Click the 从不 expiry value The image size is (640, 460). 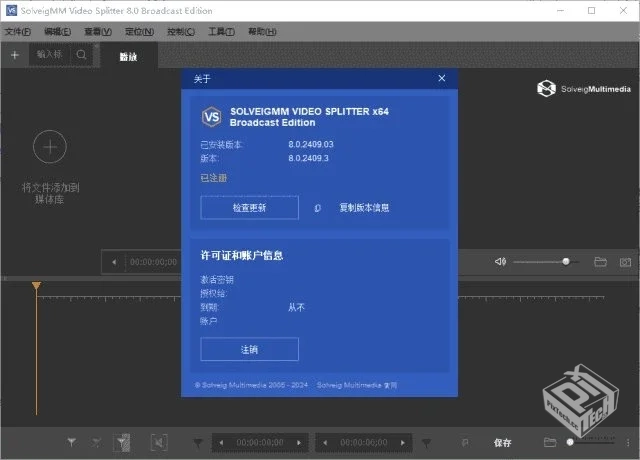click(x=296, y=307)
